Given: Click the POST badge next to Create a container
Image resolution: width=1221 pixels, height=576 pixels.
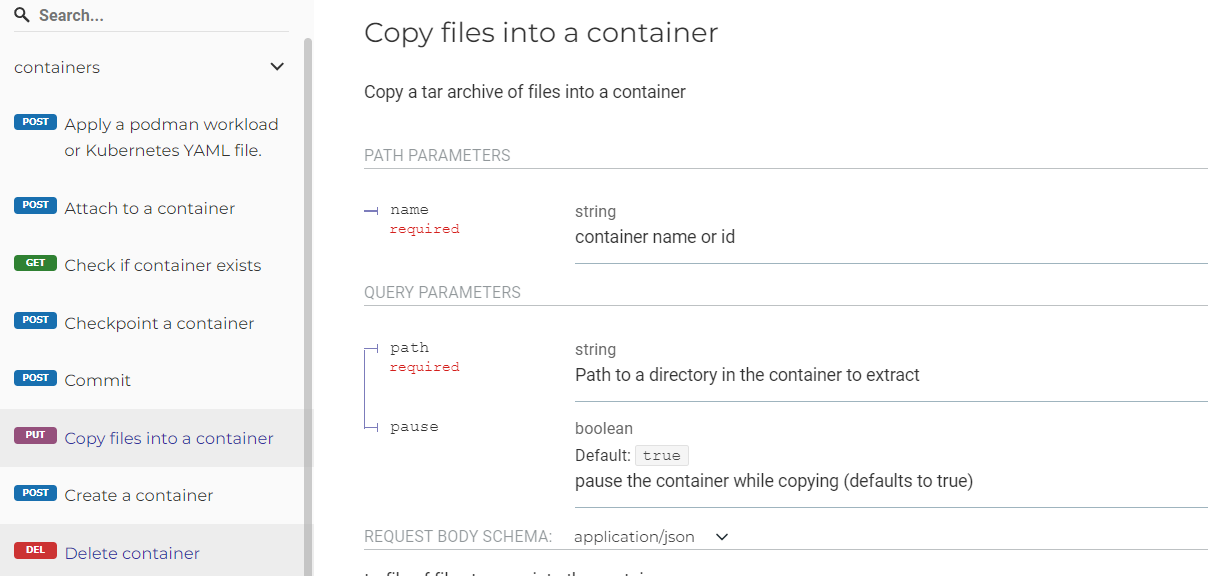Looking at the screenshot, I should click(35, 492).
